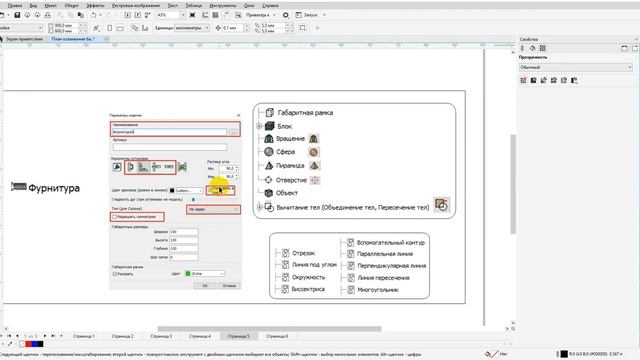
Task: Click the Paste icon in the toolbar
Action: click(81, 15)
